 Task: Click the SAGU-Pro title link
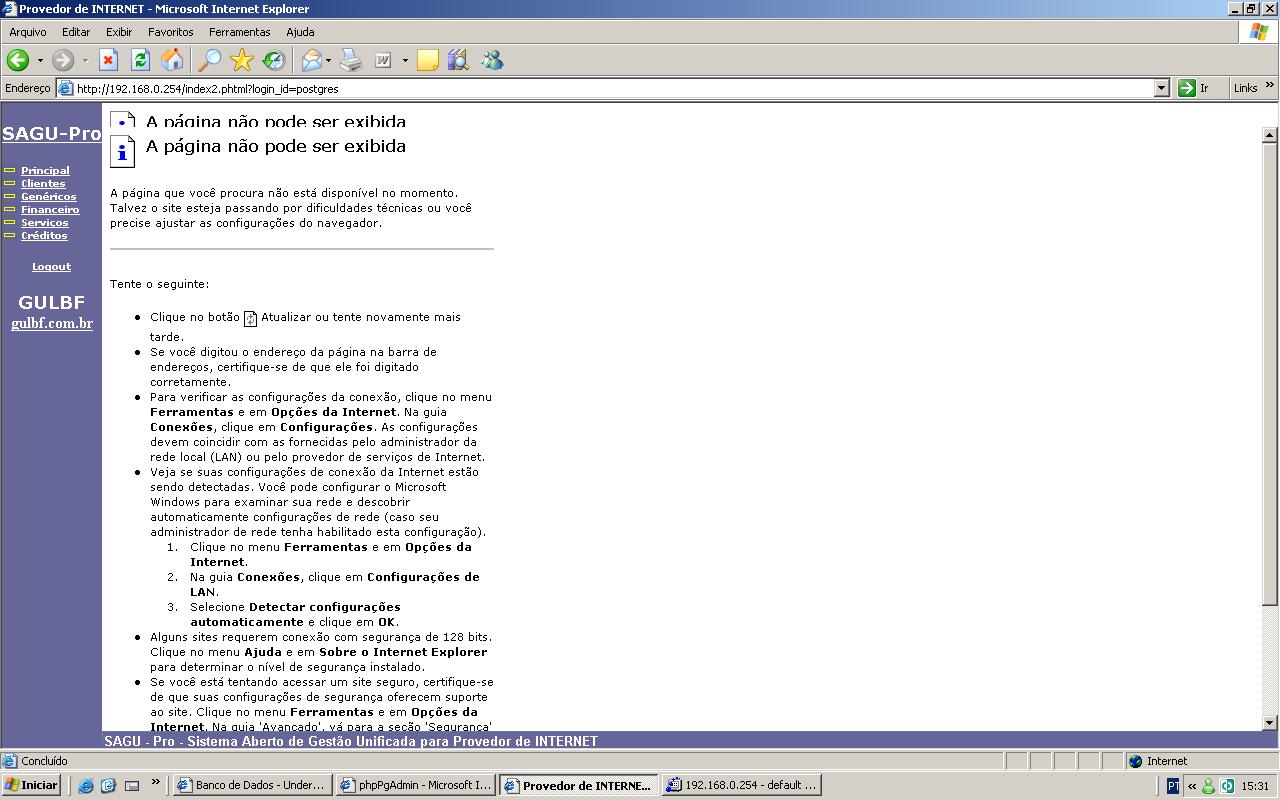pos(51,134)
